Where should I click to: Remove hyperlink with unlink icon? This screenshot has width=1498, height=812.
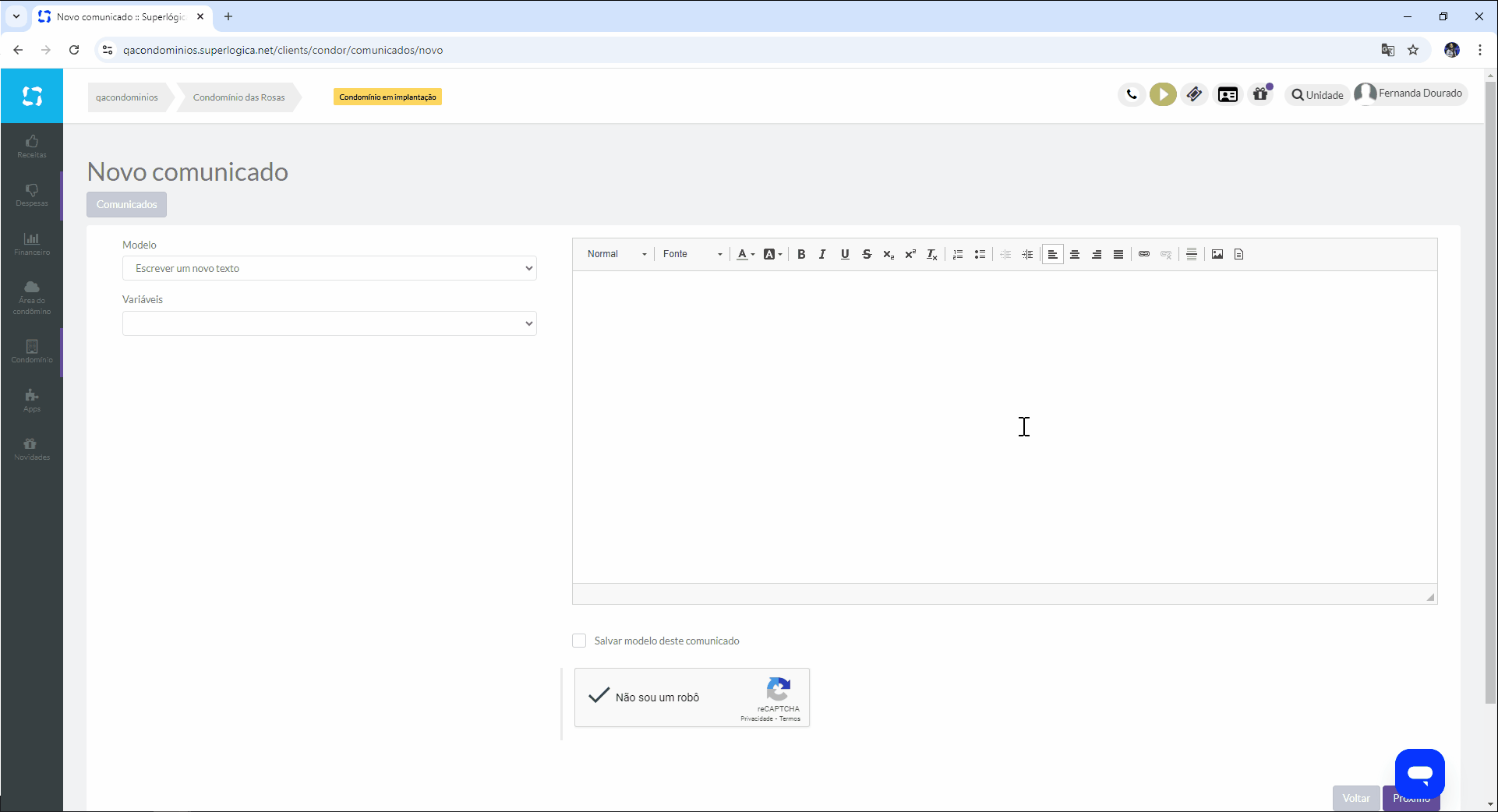(x=1166, y=254)
